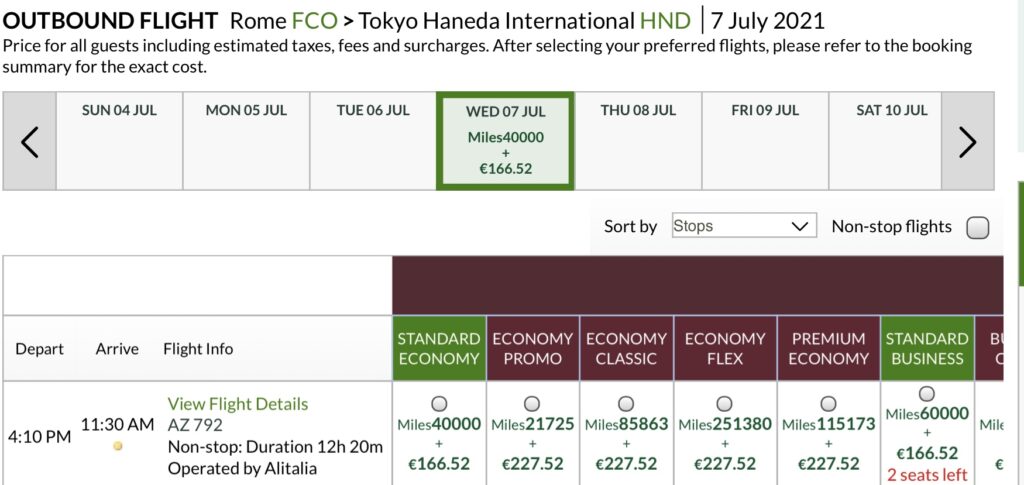1024x485 pixels.
Task: Click the Standard Economy column header
Action: tap(438, 348)
